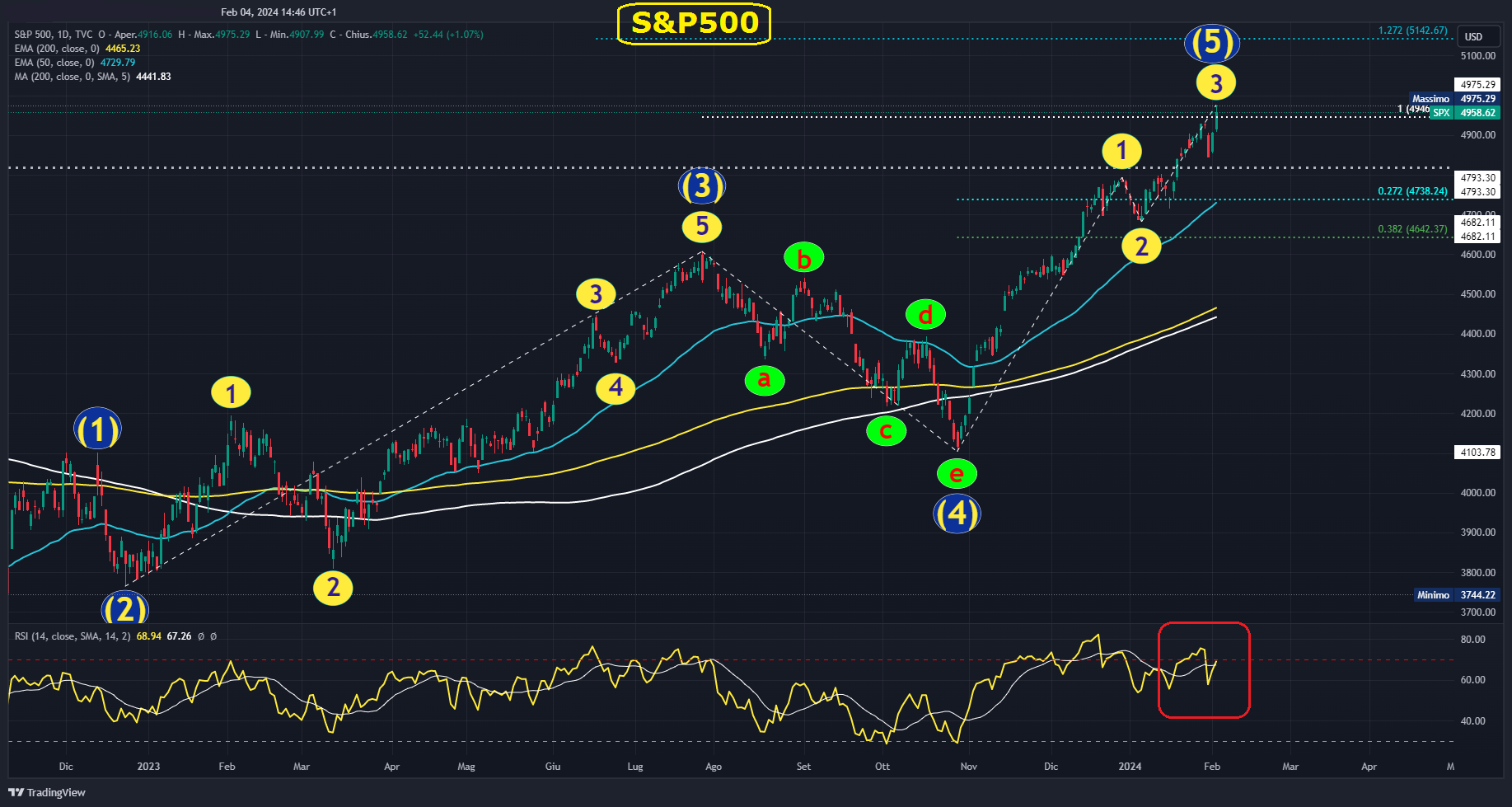Select the green c correction label
1512x807 pixels.
click(x=886, y=430)
